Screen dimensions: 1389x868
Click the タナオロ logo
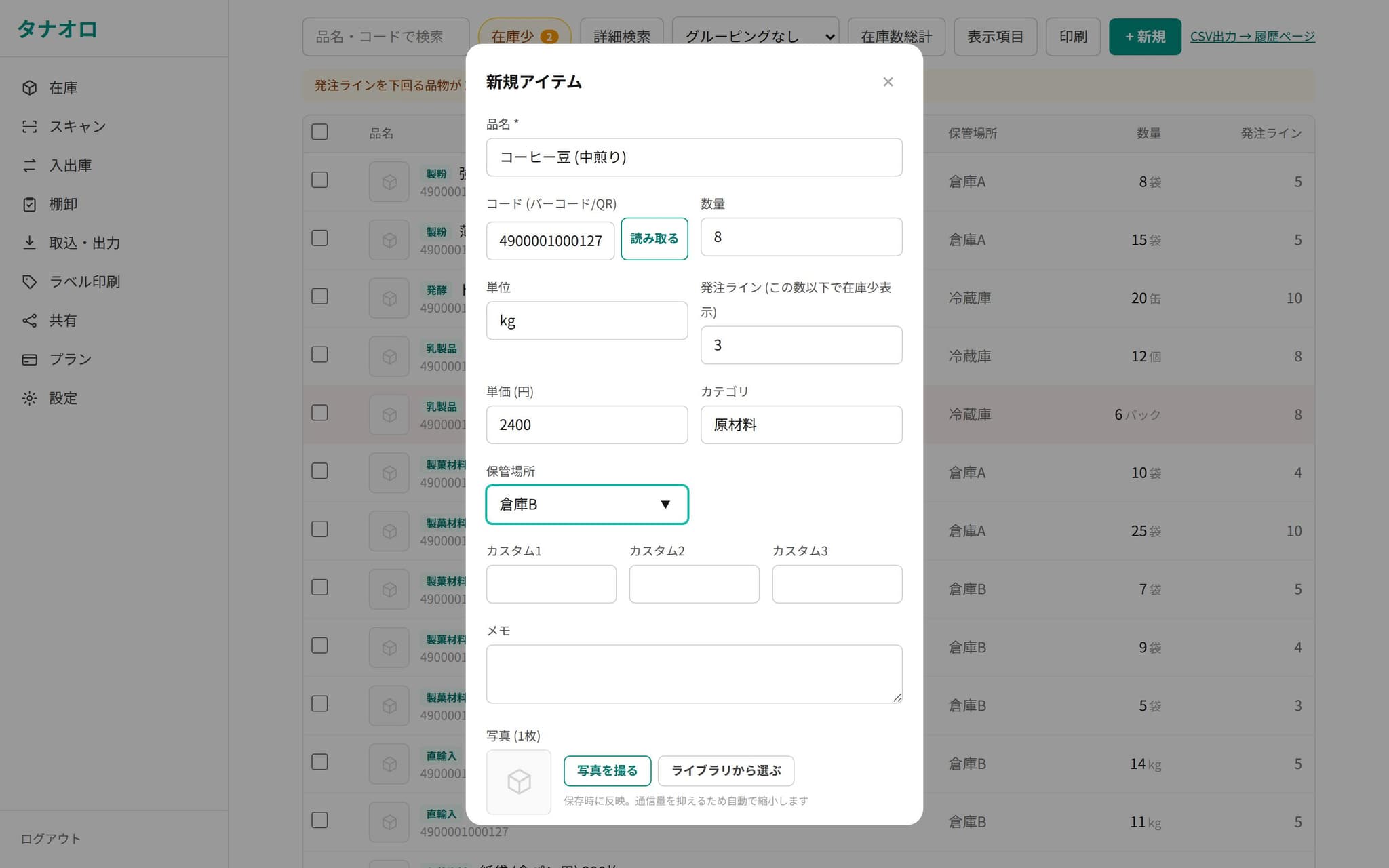58,29
